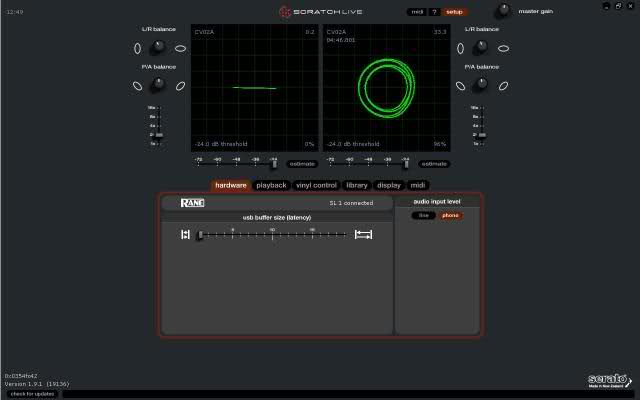640x400 pixels.
Task: Click the right deck L/R balance knob
Action: (x=481, y=47)
